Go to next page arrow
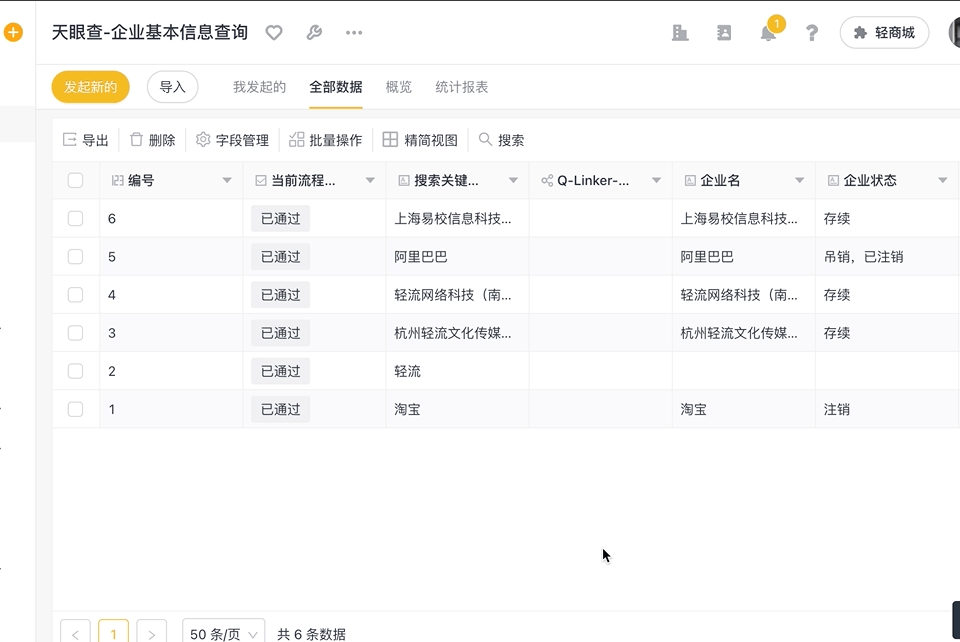The height and width of the screenshot is (642, 960). 151,634
